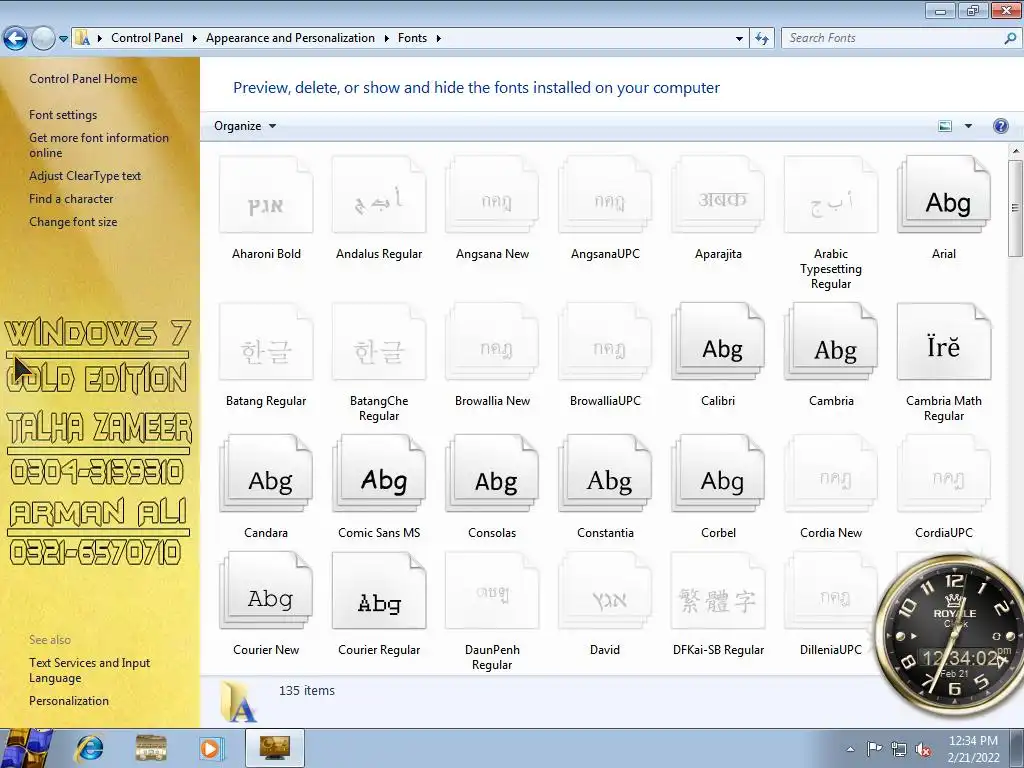
Task: Select the Constantia font family icon
Action: click(605, 473)
